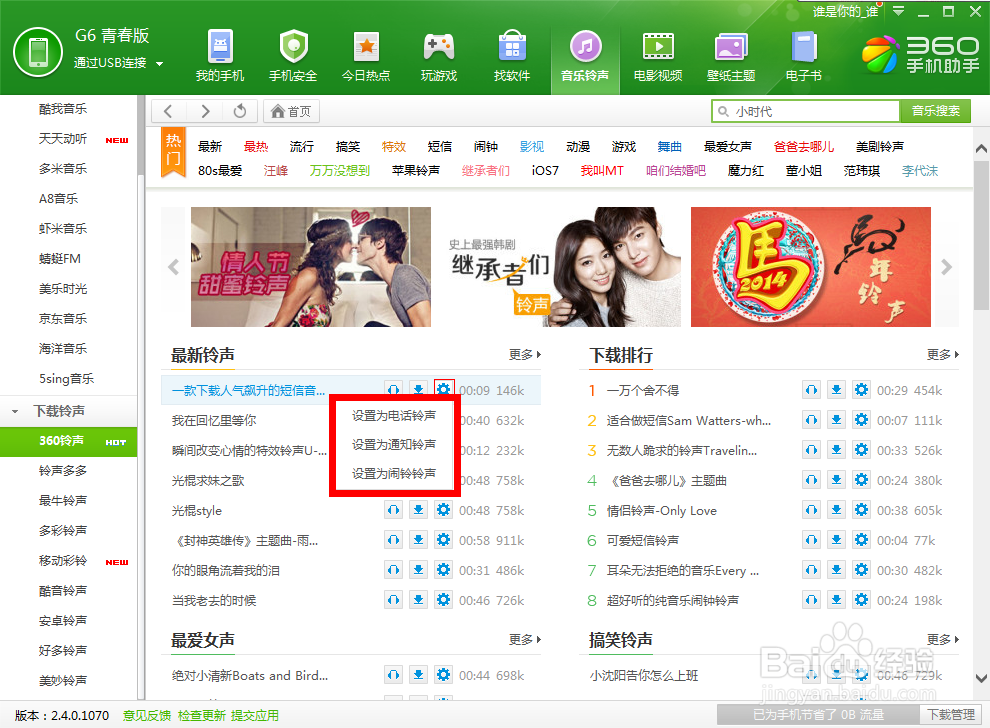Preview 可爱短信铃声 ringtone
Image resolution: width=990 pixels, height=728 pixels.
click(811, 540)
